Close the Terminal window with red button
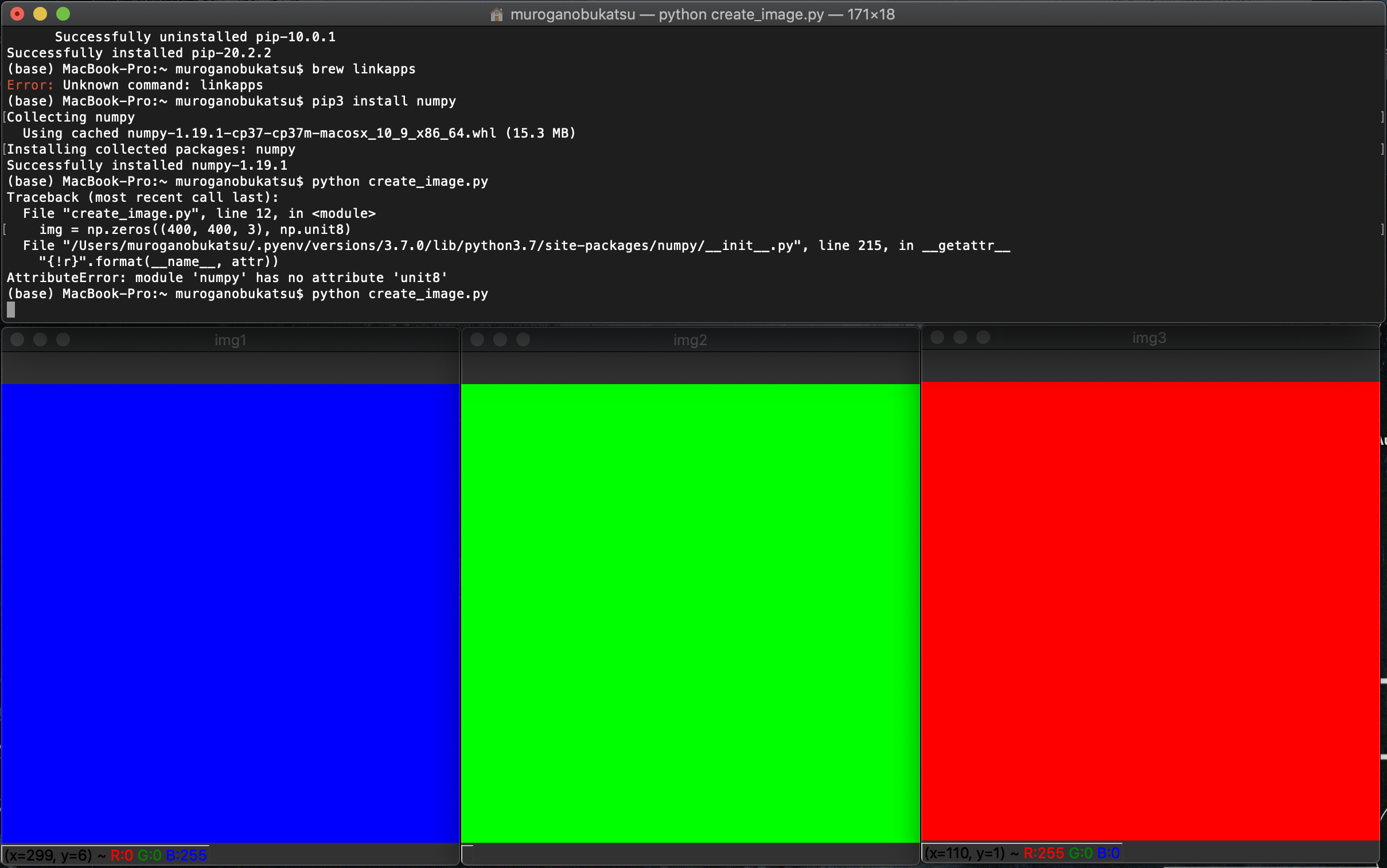This screenshot has height=868, width=1387. click(x=17, y=14)
